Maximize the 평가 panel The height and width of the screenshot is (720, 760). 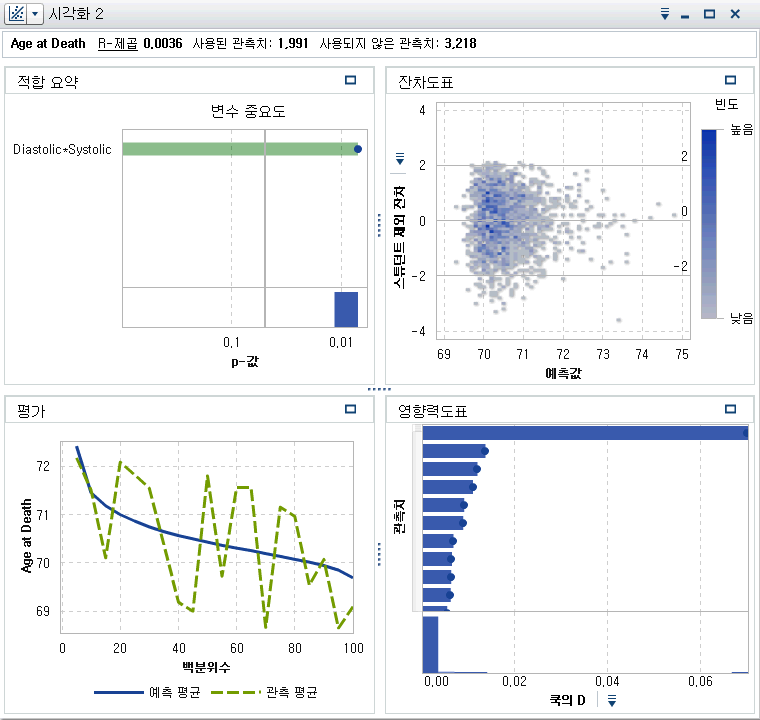point(350,409)
